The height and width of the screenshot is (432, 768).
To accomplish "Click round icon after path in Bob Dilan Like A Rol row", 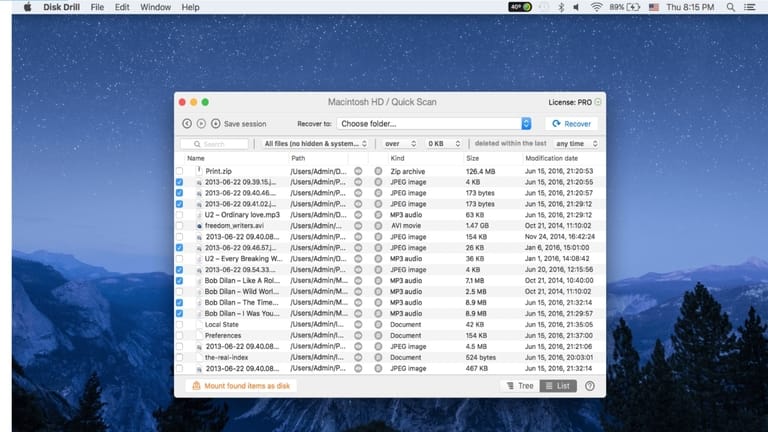I will [x=359, y=281].
